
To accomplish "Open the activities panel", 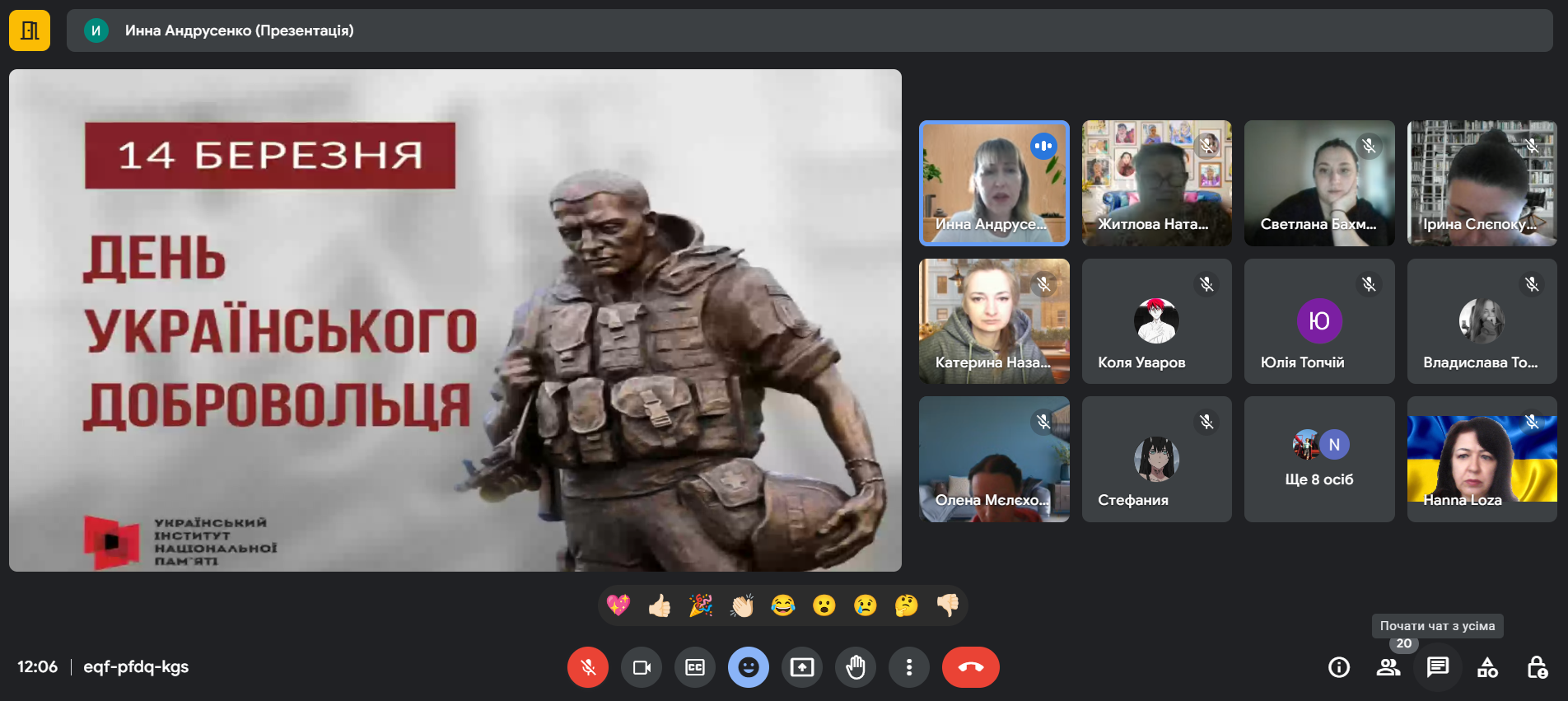I will (x=1487, y=667).
